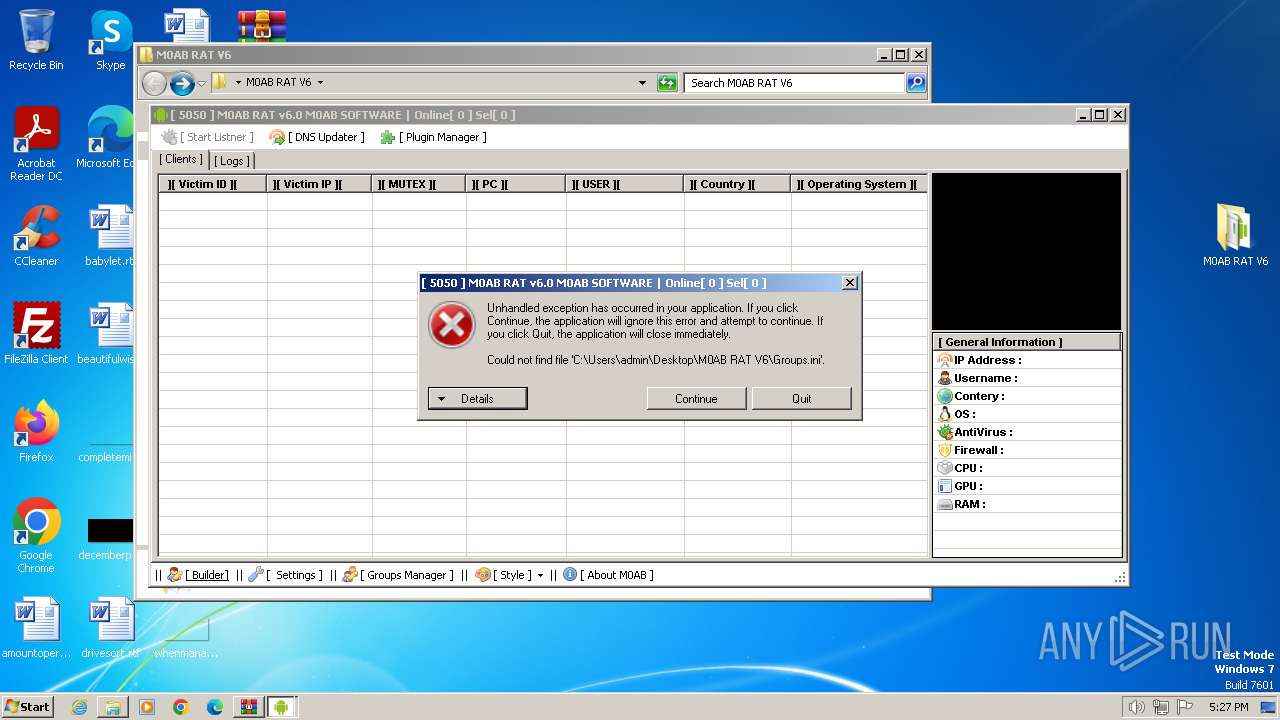Open the Builder from the bottom toolbar

click(198, 575)
